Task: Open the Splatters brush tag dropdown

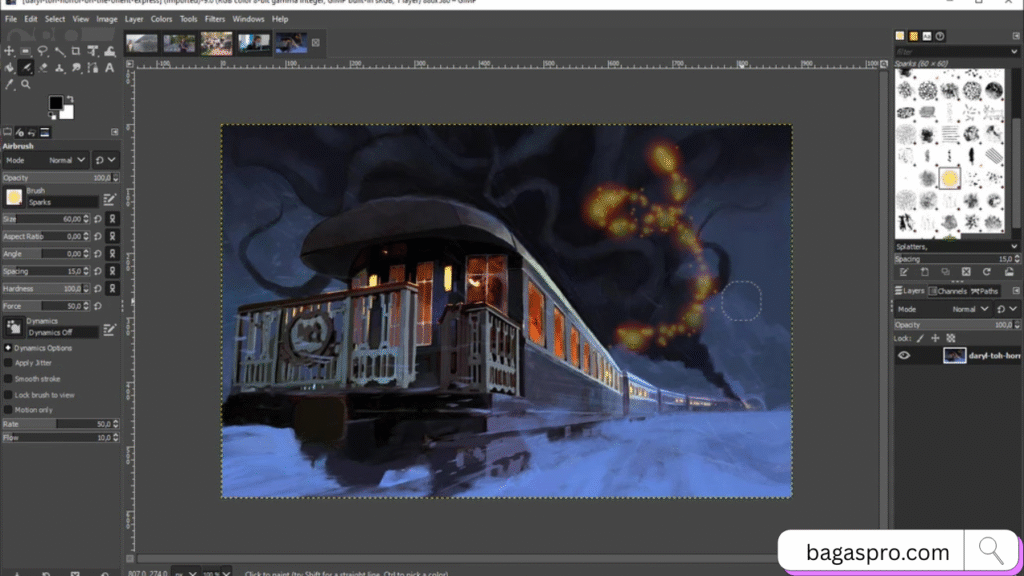Action: click(x=1014, y=246)
